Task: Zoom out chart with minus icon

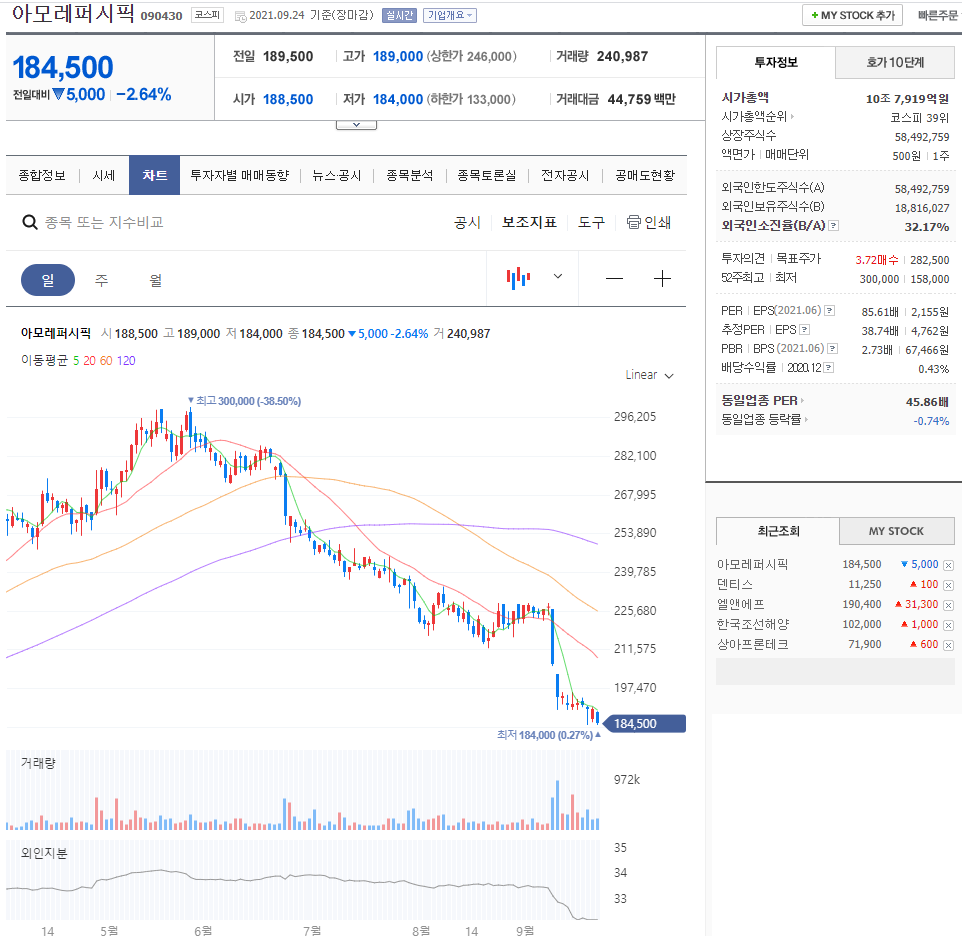Action: (x=614, y=278)
